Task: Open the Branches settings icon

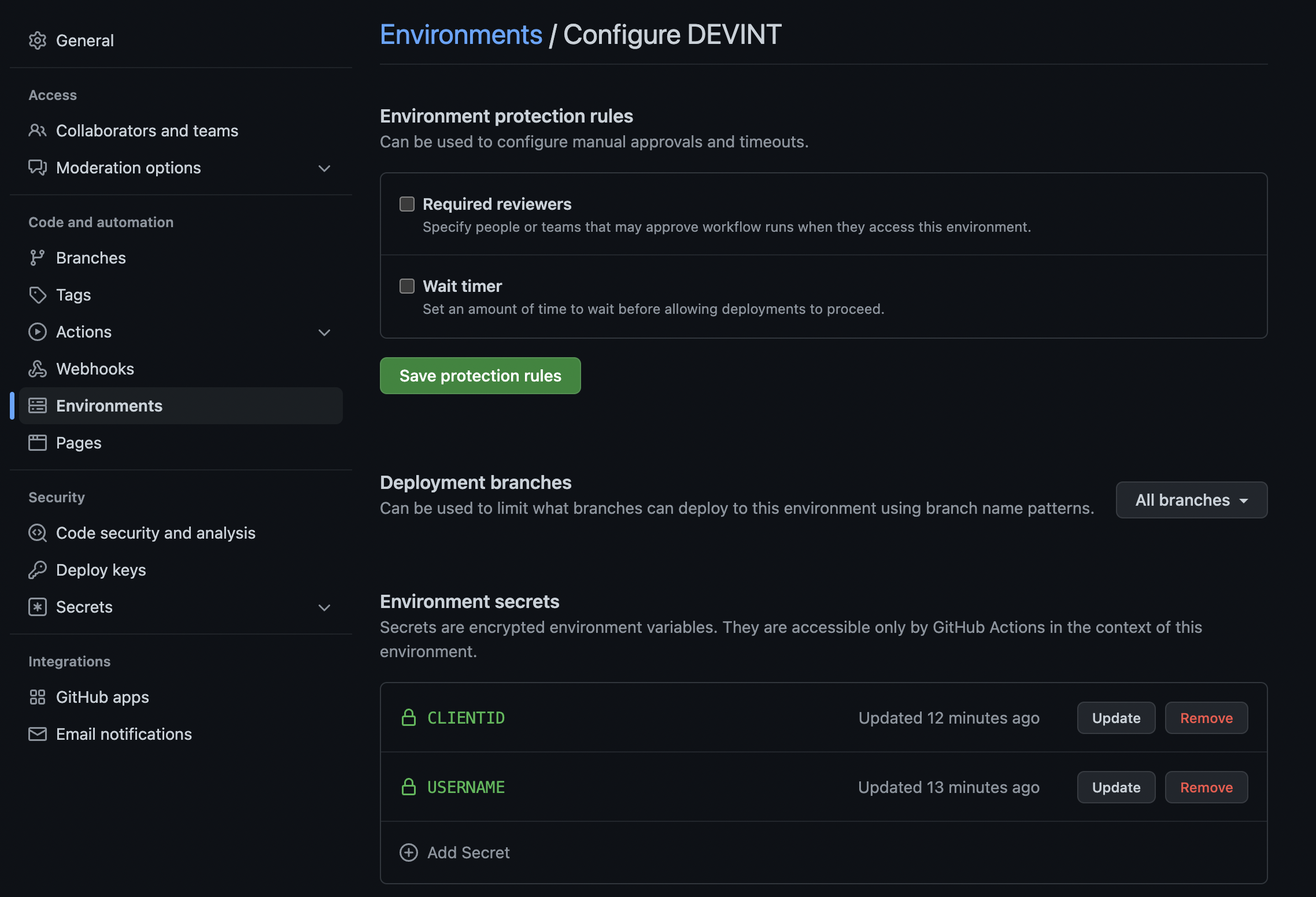Action: pyautogui.click(x=38, y=258)
